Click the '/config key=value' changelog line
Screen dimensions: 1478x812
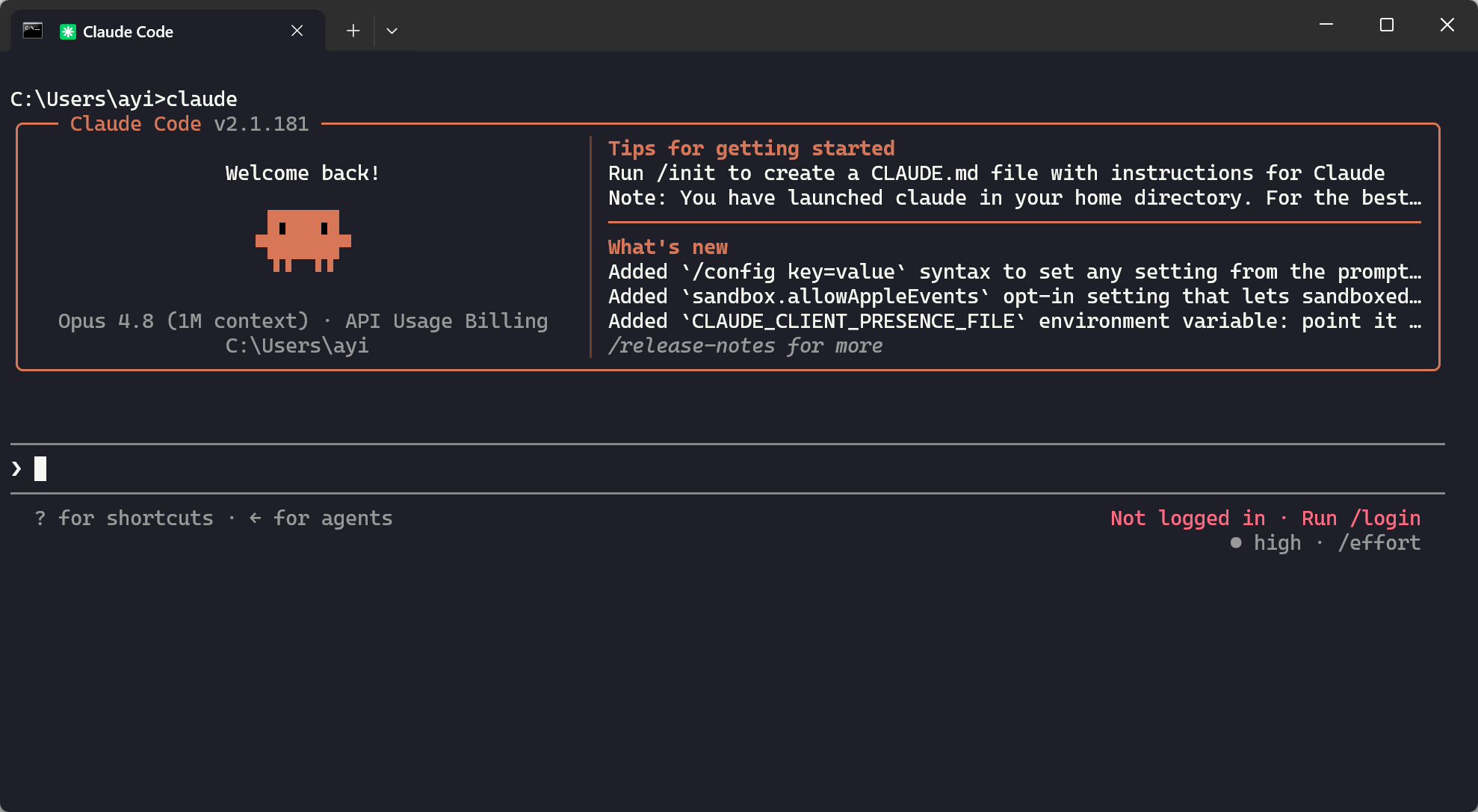click(x=1015, y=272)
